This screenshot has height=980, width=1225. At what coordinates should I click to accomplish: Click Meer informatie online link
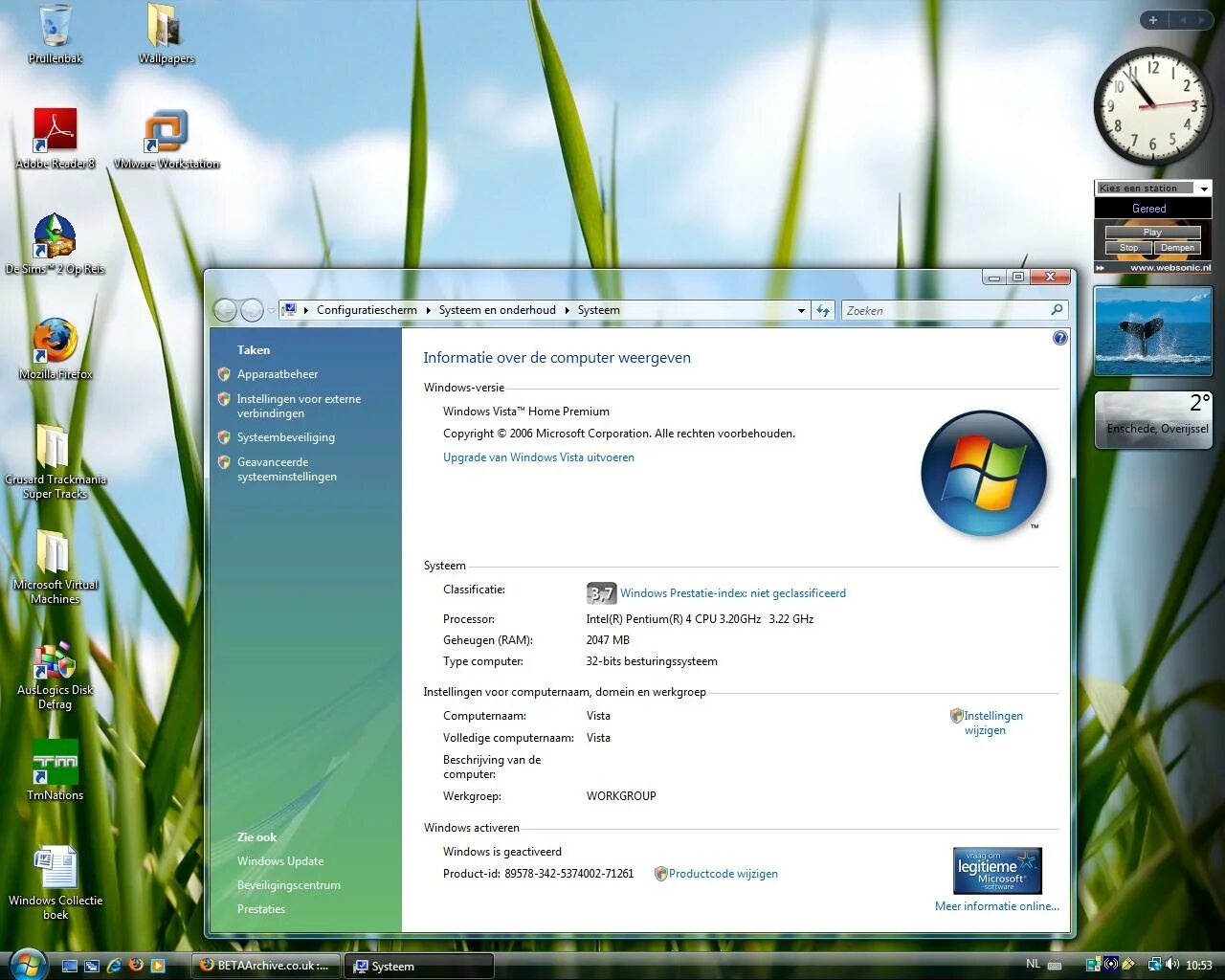tap(996, 906)
